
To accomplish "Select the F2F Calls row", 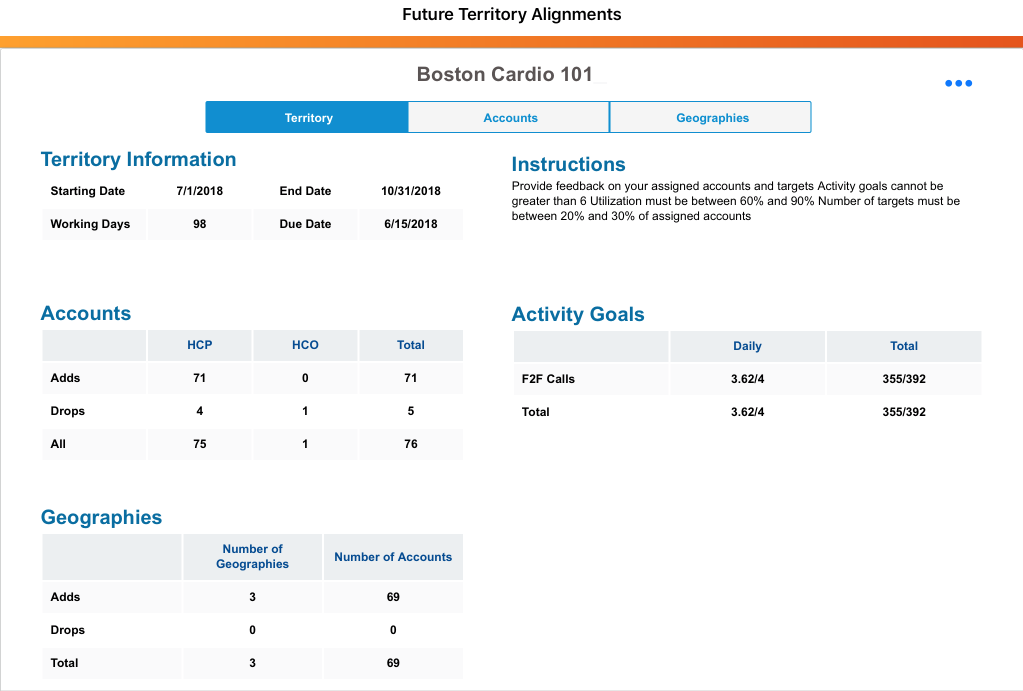I will point(549,379).
